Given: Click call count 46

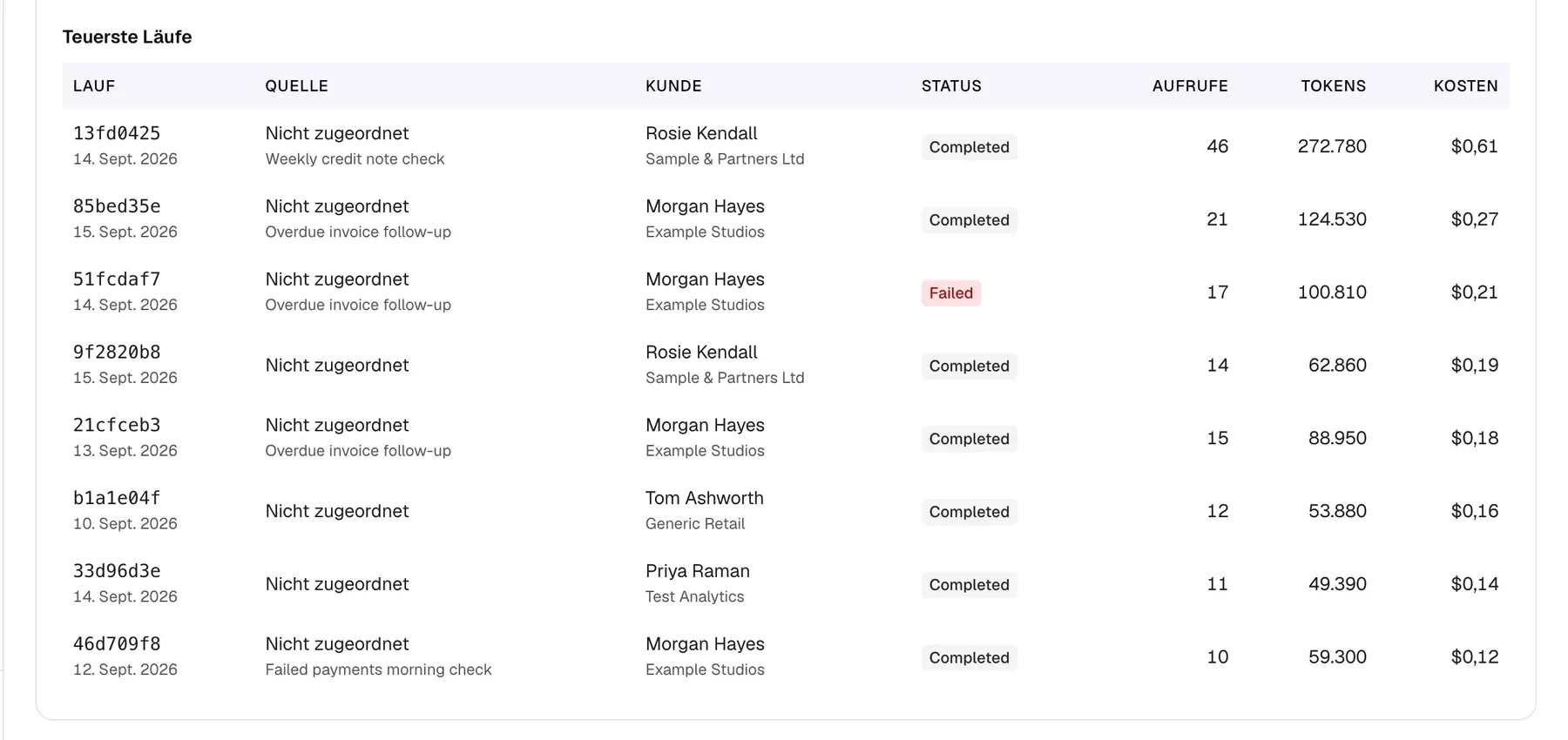Looking at the screenshot, I should click(1217, 146).
